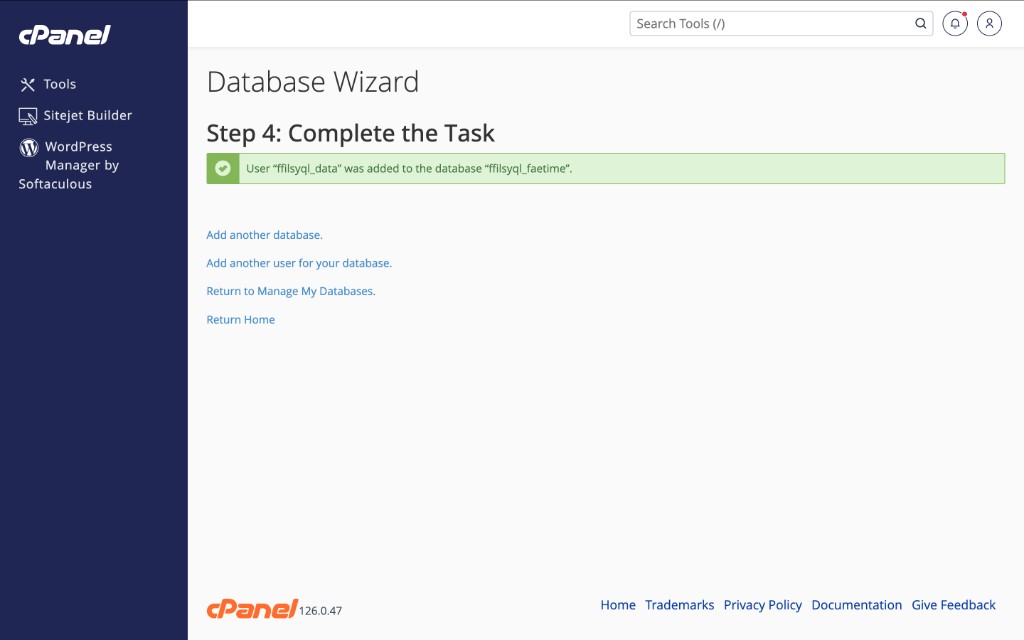1024x640 pixels.
Task: Click the green success checkmark icon
Action: 223,169
